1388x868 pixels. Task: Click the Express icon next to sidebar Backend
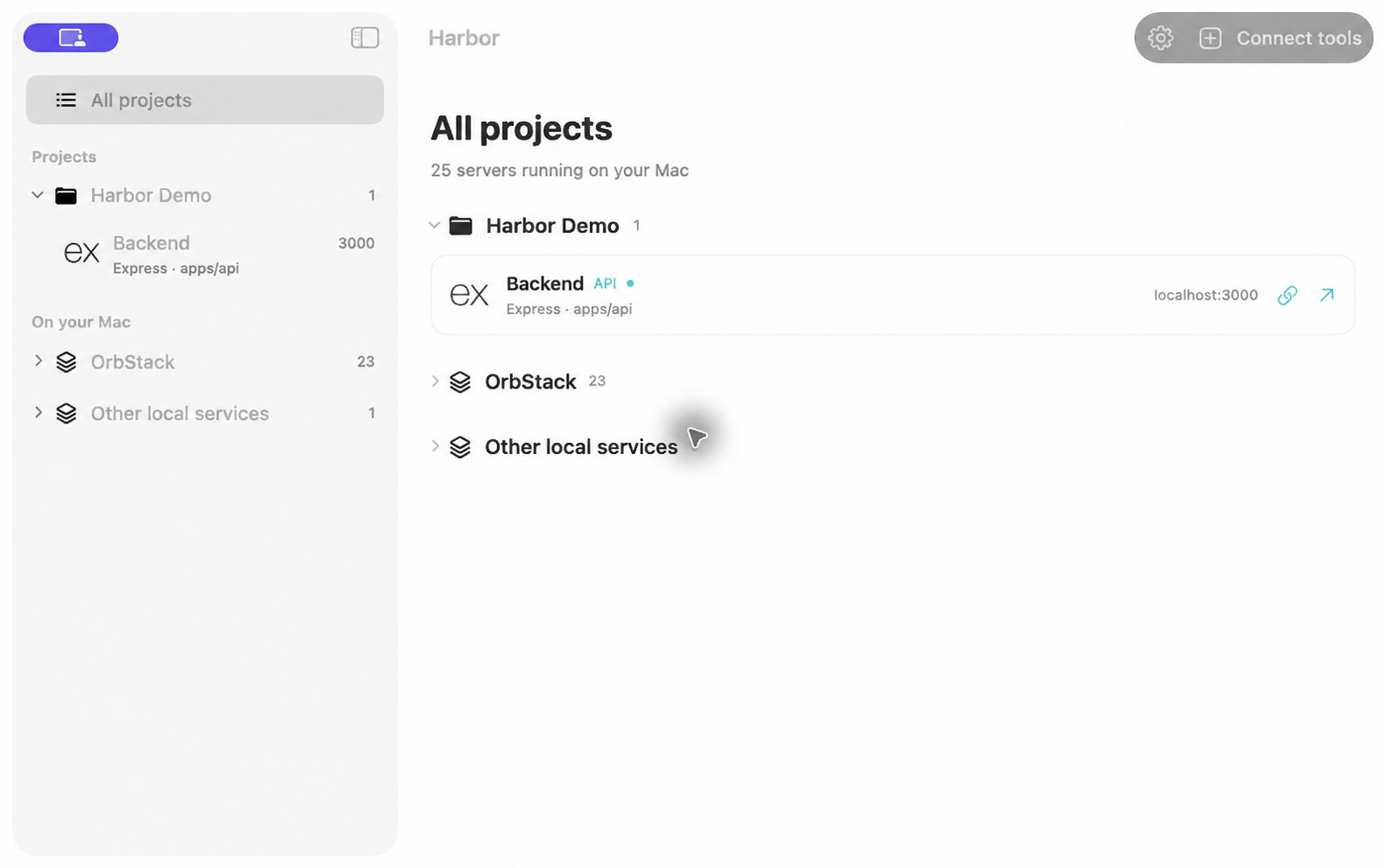81,254
